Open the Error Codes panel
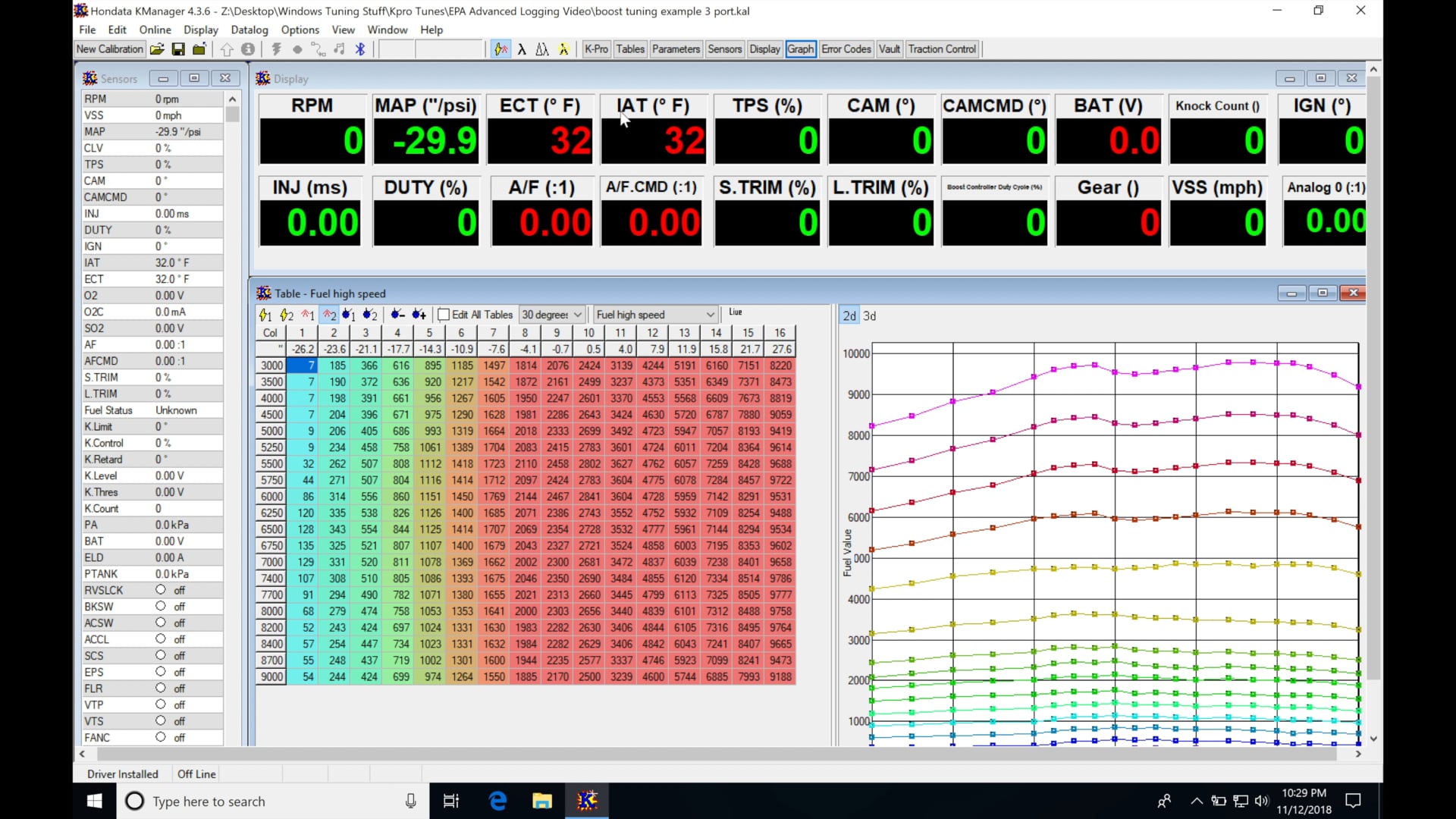Screen dimensions: 1456x819 coord(846,49)
